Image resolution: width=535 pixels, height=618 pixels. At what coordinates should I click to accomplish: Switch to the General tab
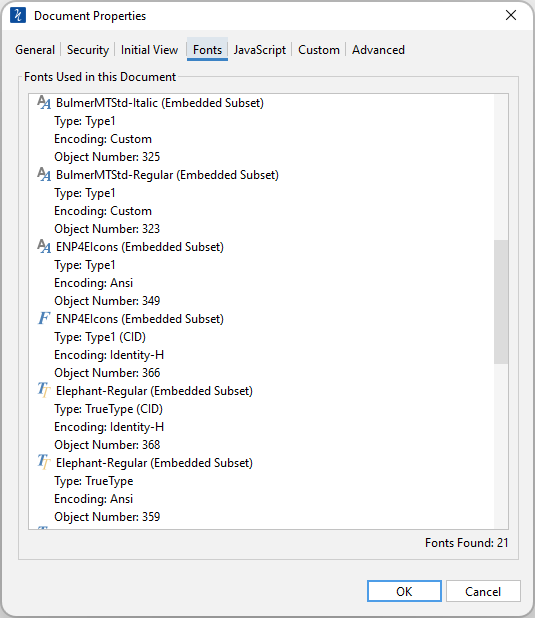pos(35,50)
